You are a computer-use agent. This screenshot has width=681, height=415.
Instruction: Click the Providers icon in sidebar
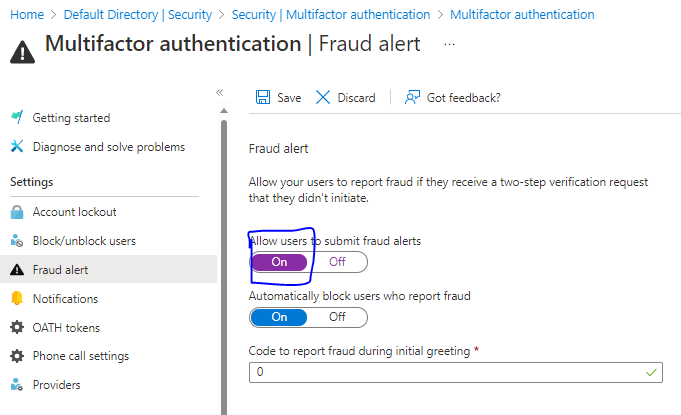coord(17,385)
